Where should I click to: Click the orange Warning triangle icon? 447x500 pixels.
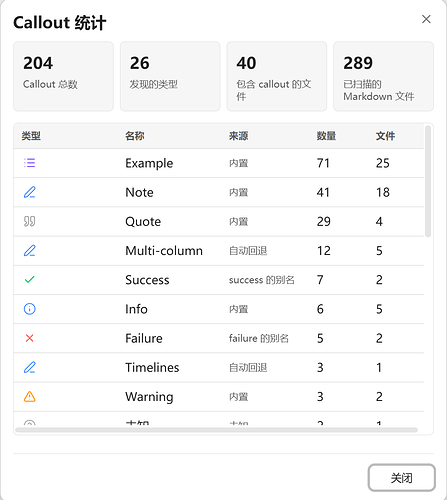tap(30, 397)
